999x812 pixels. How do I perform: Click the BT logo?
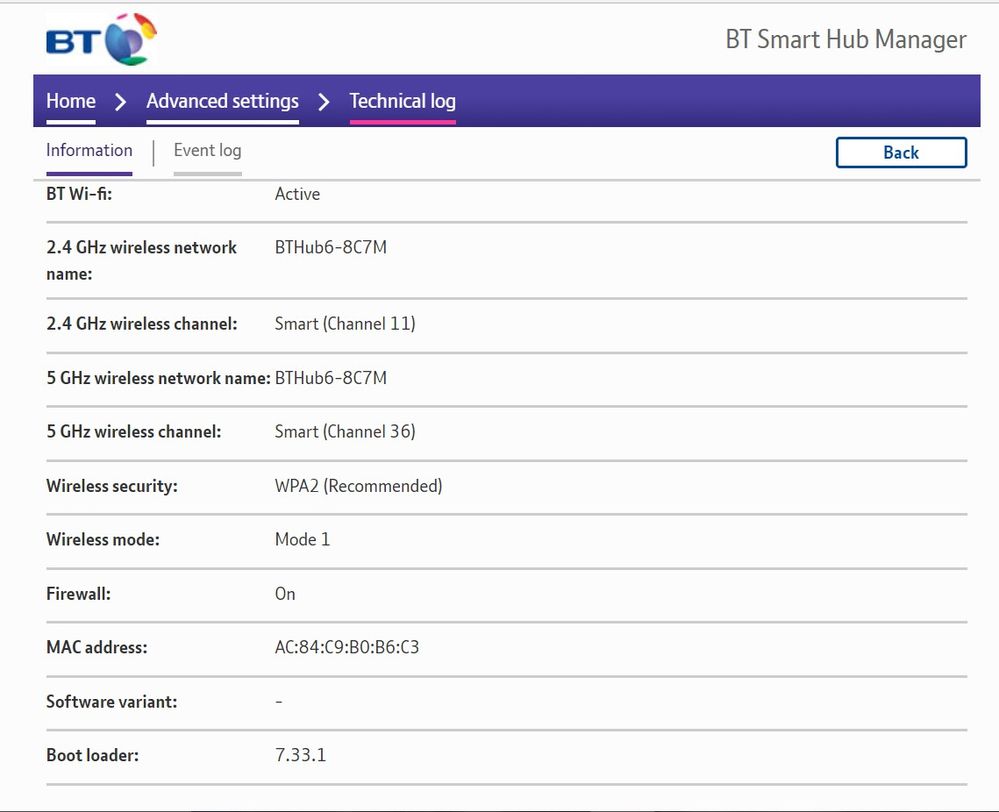click(101, 38)
